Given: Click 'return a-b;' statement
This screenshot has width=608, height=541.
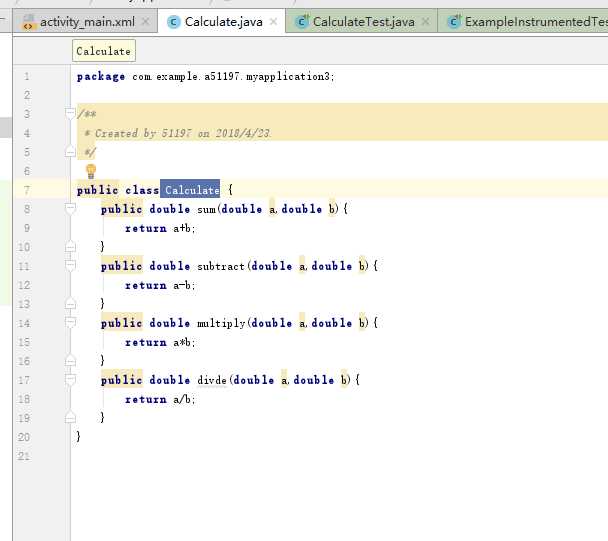Looking at the screenshot, I should pyautogui.click(x=160, y=285).
